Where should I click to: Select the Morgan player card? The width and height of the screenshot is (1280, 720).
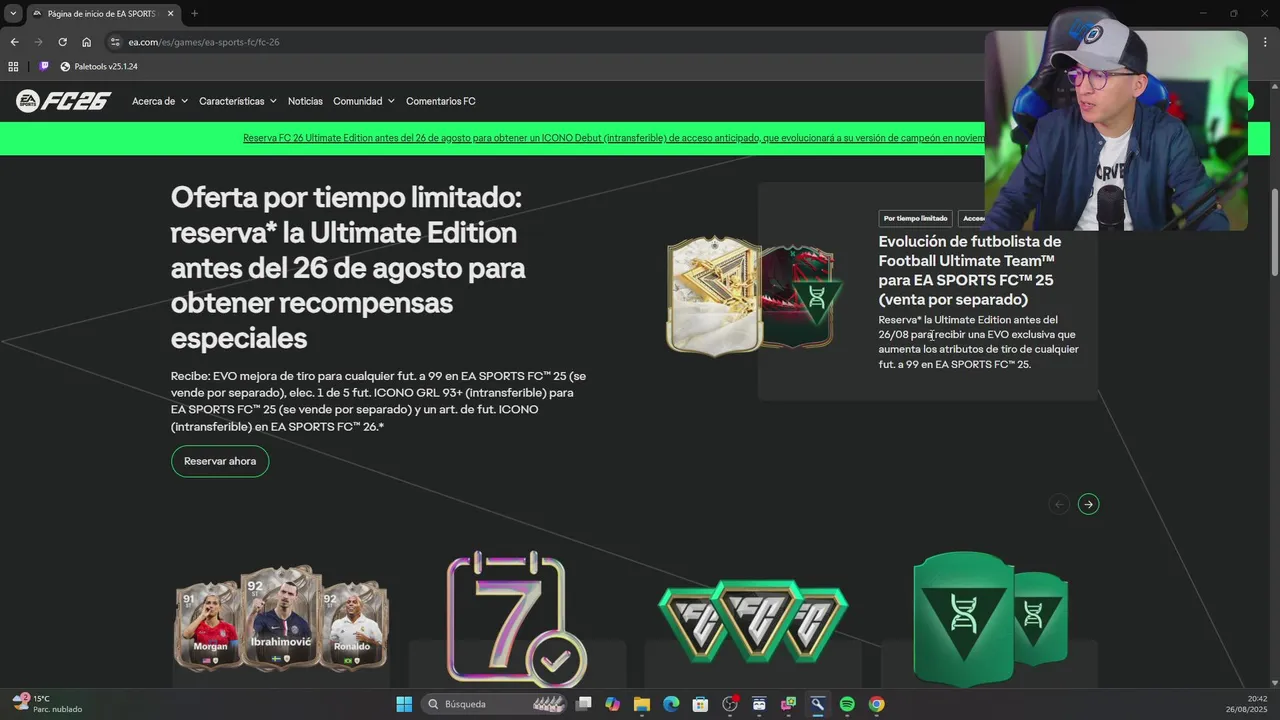(210, 628)
